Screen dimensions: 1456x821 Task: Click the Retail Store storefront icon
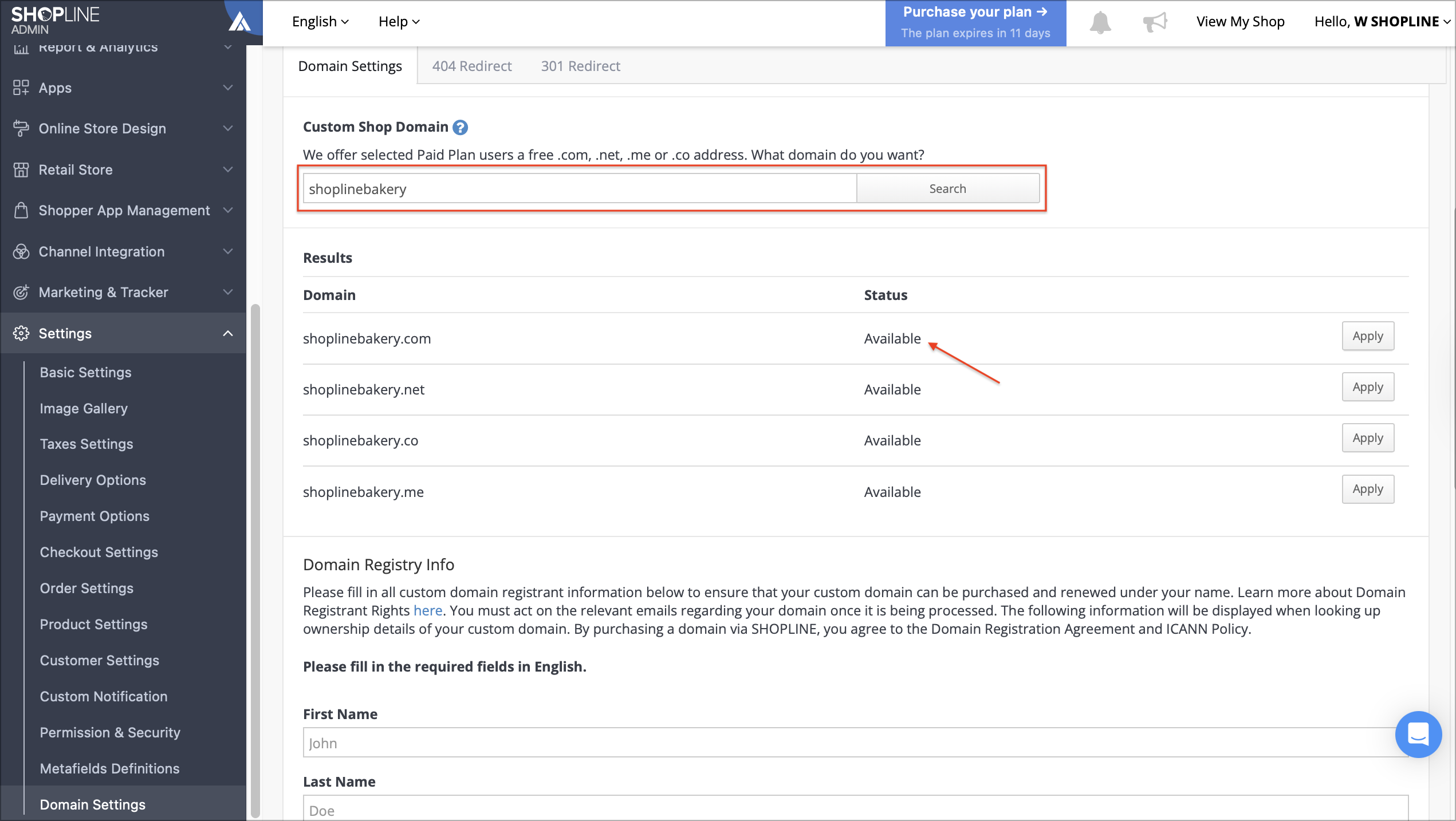pos(21,169)
